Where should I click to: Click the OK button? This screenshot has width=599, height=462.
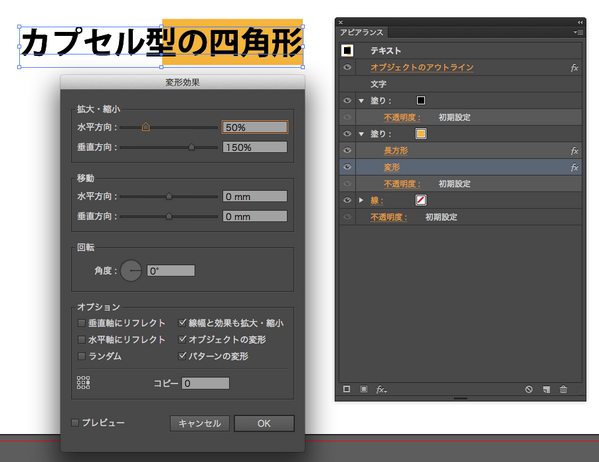pyautogui.click(x=264, y=423)
